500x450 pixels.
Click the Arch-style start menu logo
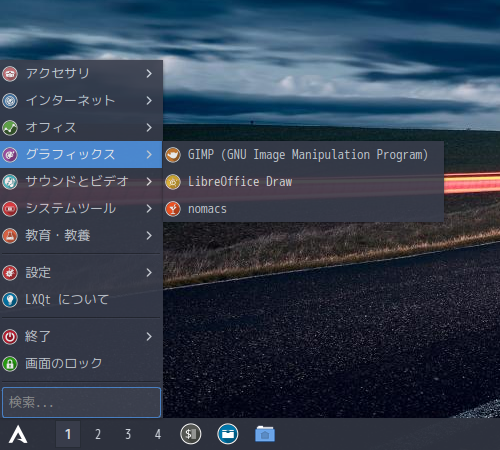[18, 434]
